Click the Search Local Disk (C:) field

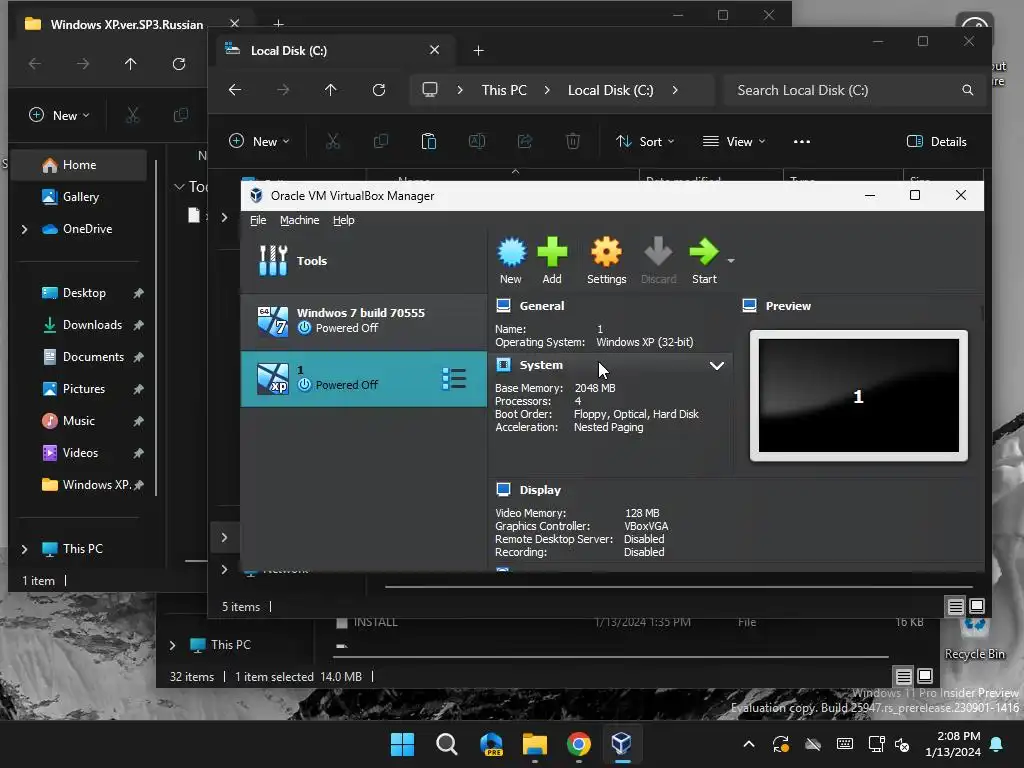[855, 90]
